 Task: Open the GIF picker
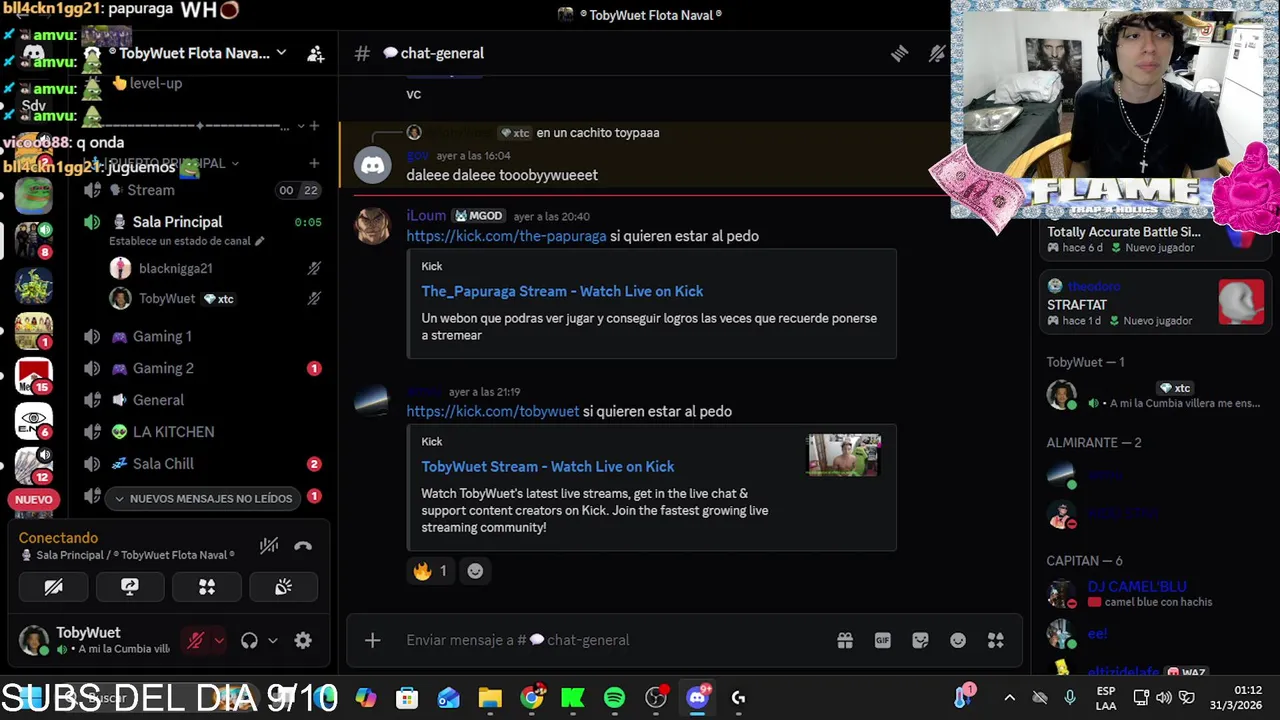(883, 640)
